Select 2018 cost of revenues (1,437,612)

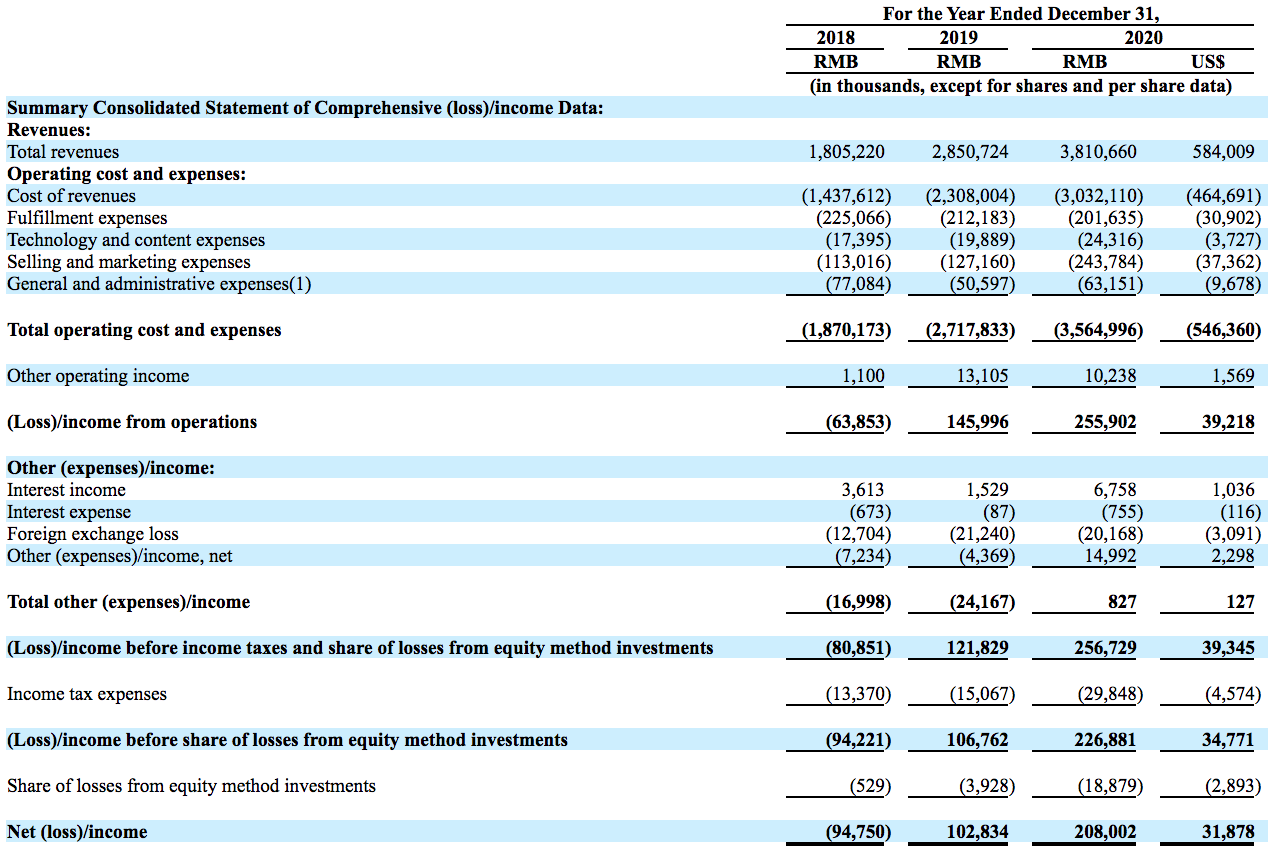pos(846,196)
